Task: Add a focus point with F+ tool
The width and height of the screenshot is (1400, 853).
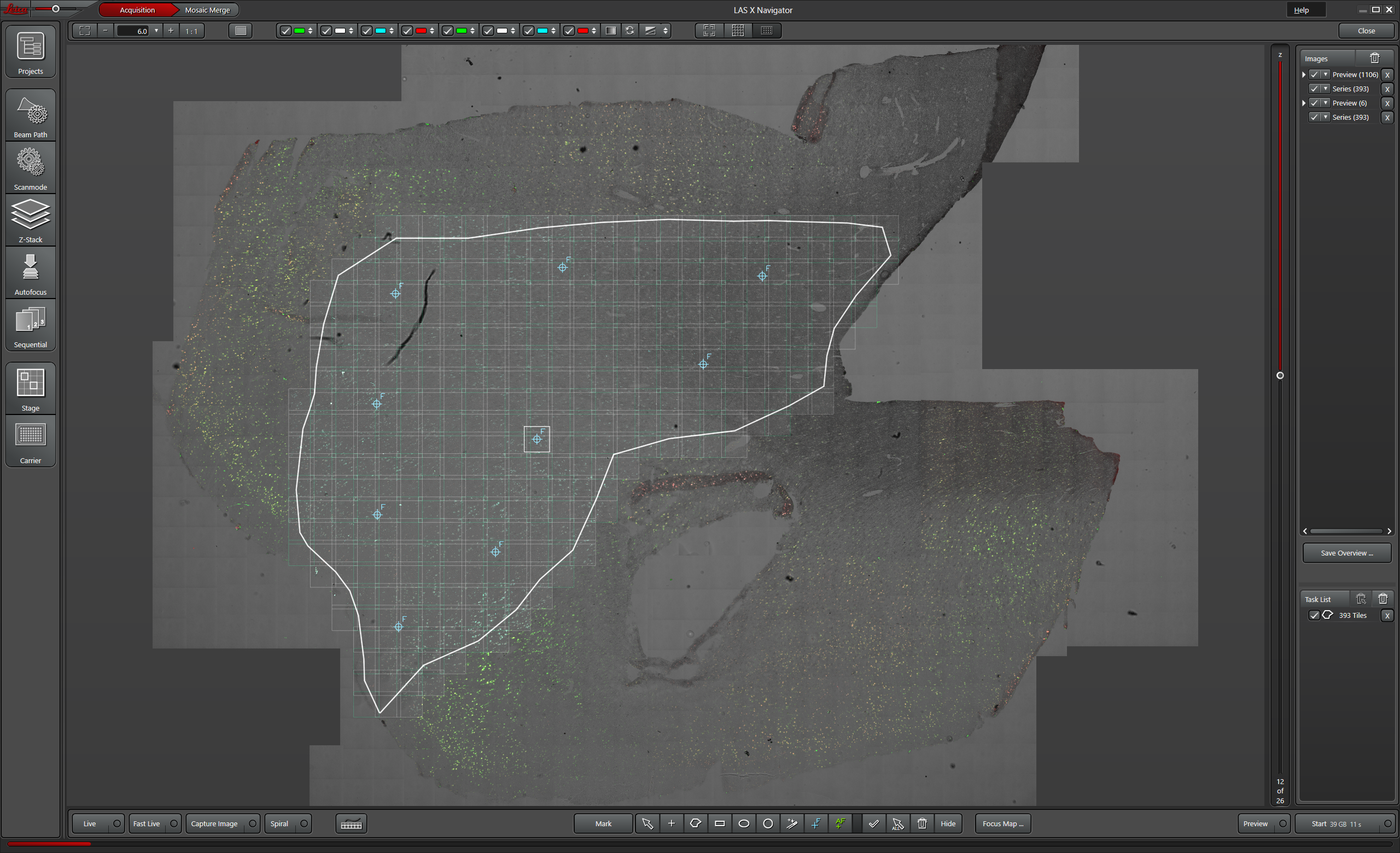Action: (816, 823)
